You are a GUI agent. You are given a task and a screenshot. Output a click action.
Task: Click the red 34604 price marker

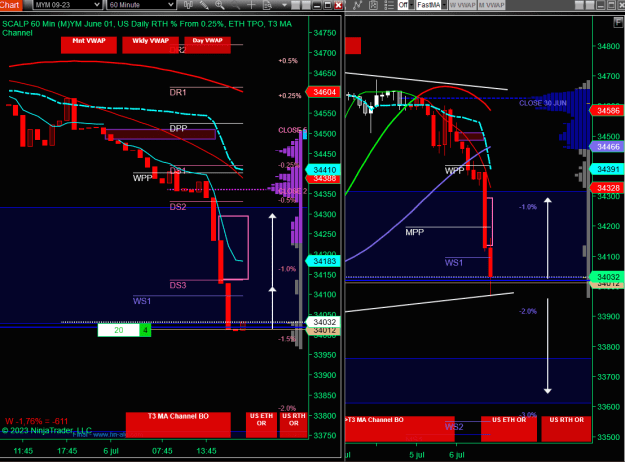point(323,92)
